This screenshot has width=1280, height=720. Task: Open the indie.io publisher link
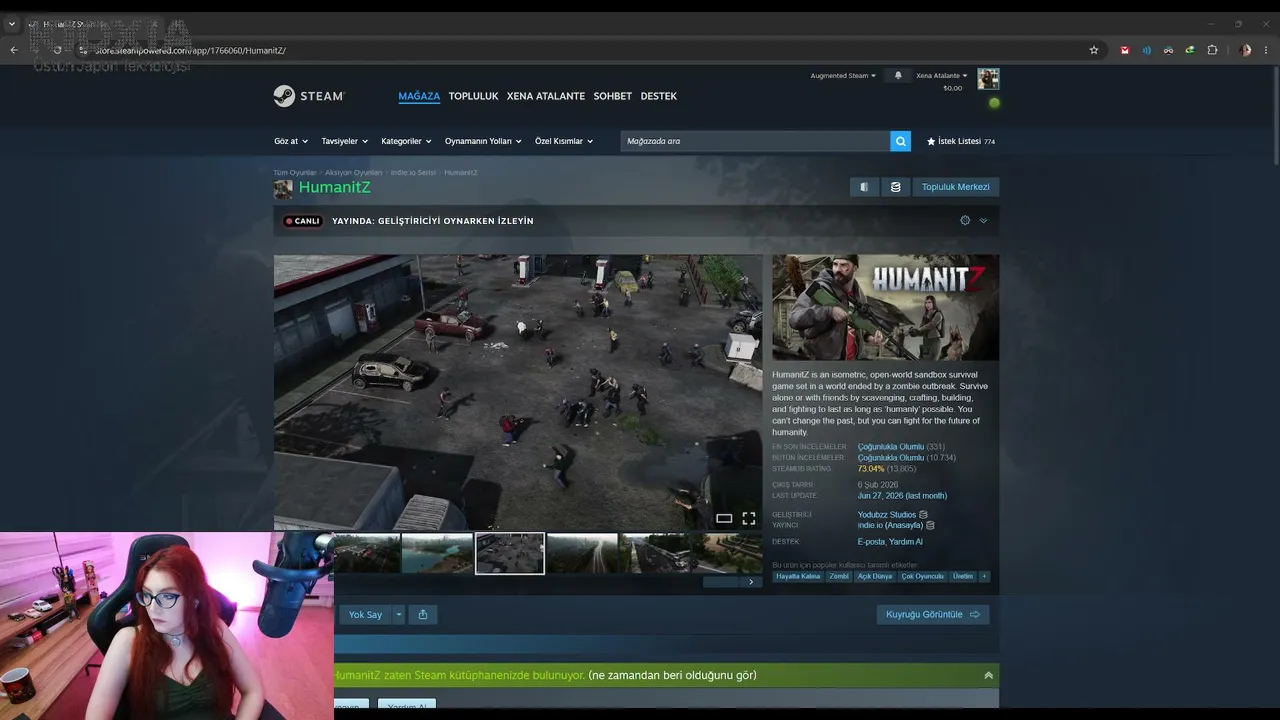pyautogui.click(x=890, y=525)
